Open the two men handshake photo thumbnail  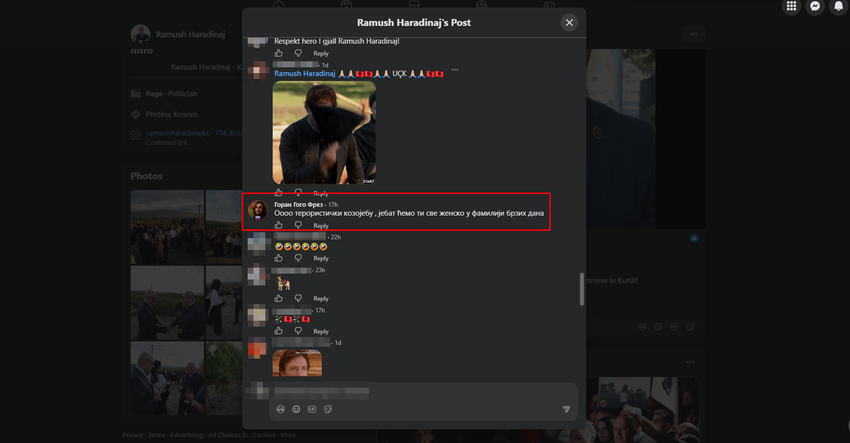coord(167,303)
